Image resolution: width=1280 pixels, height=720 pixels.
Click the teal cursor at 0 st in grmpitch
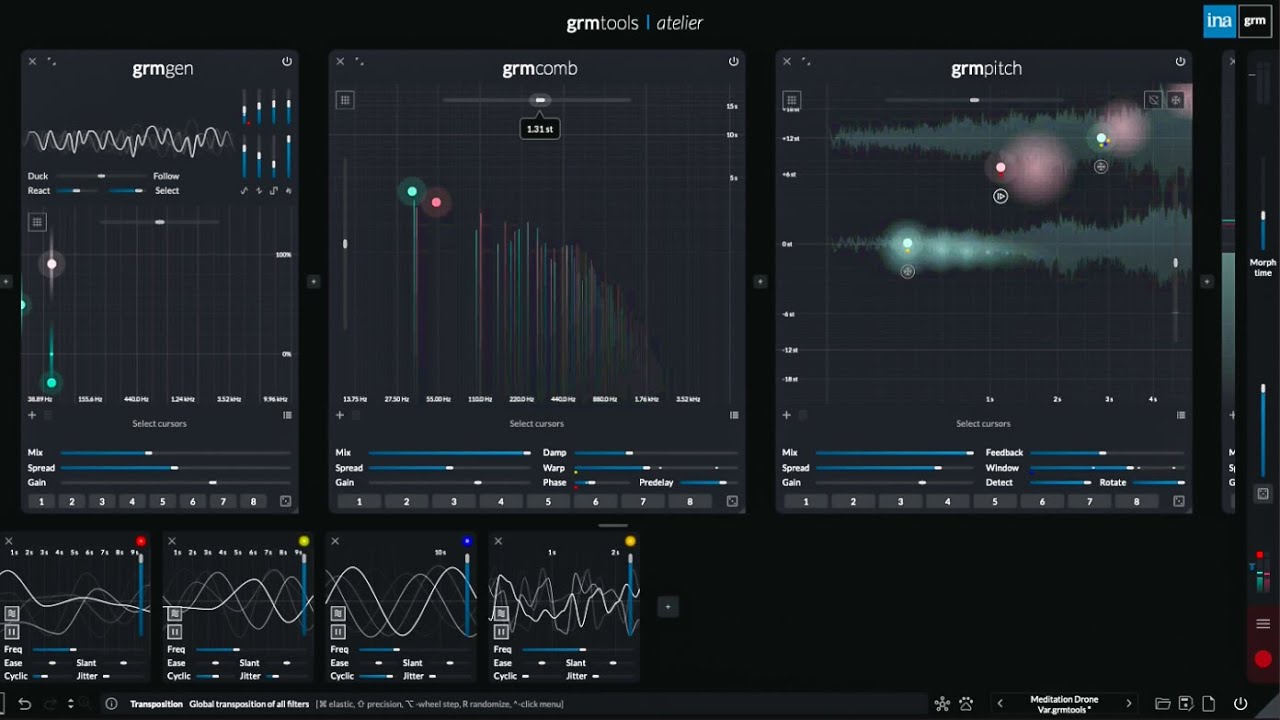pos(908,243)
